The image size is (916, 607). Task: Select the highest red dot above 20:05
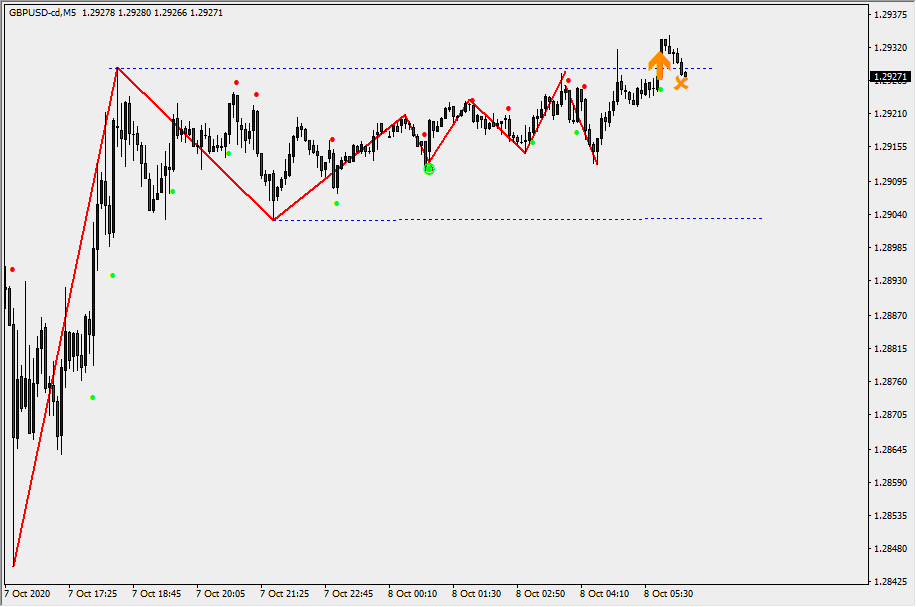(x=237, y=82)
